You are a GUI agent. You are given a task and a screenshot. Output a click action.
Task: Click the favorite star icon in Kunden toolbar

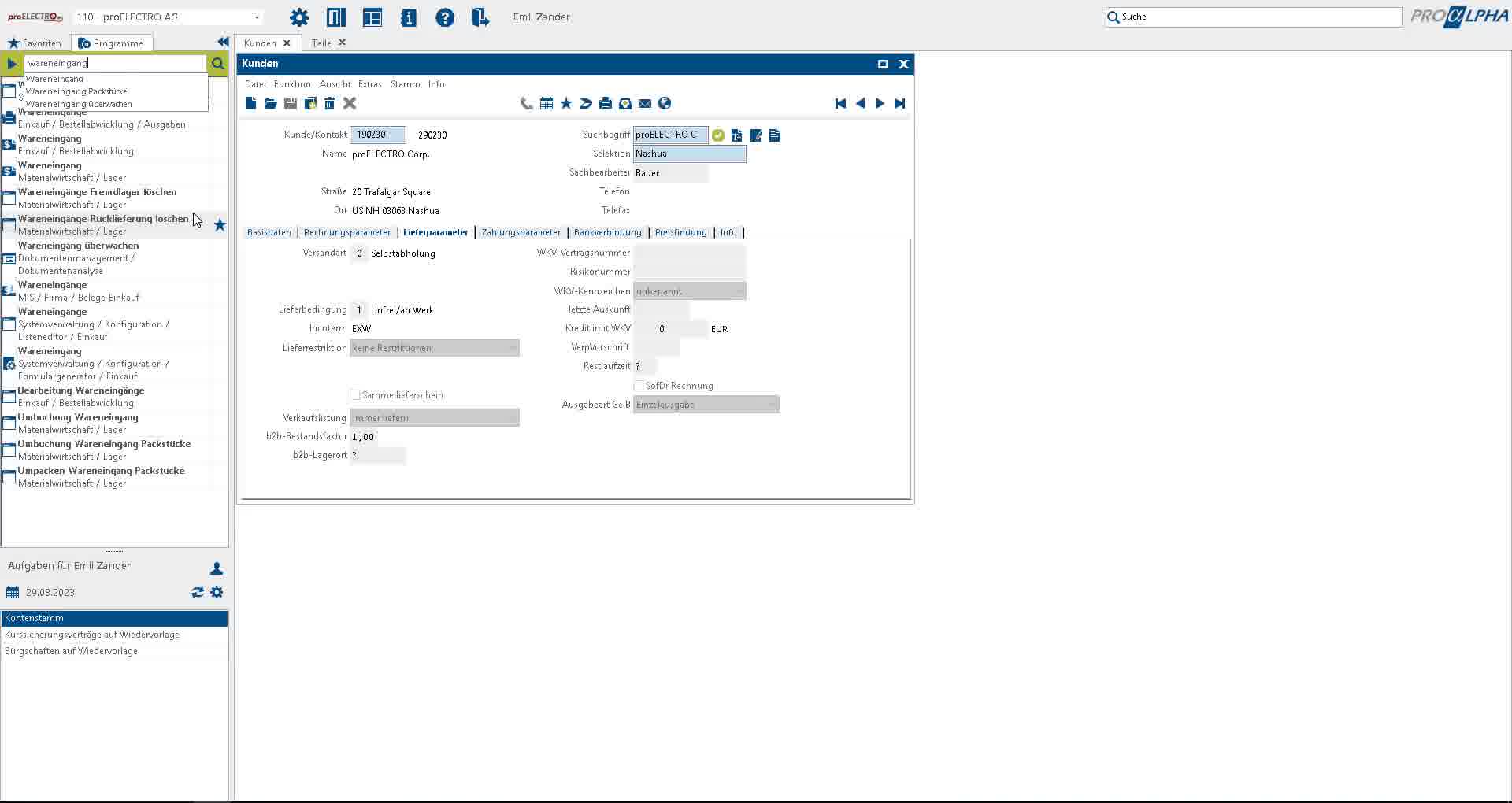pos(566,103)
